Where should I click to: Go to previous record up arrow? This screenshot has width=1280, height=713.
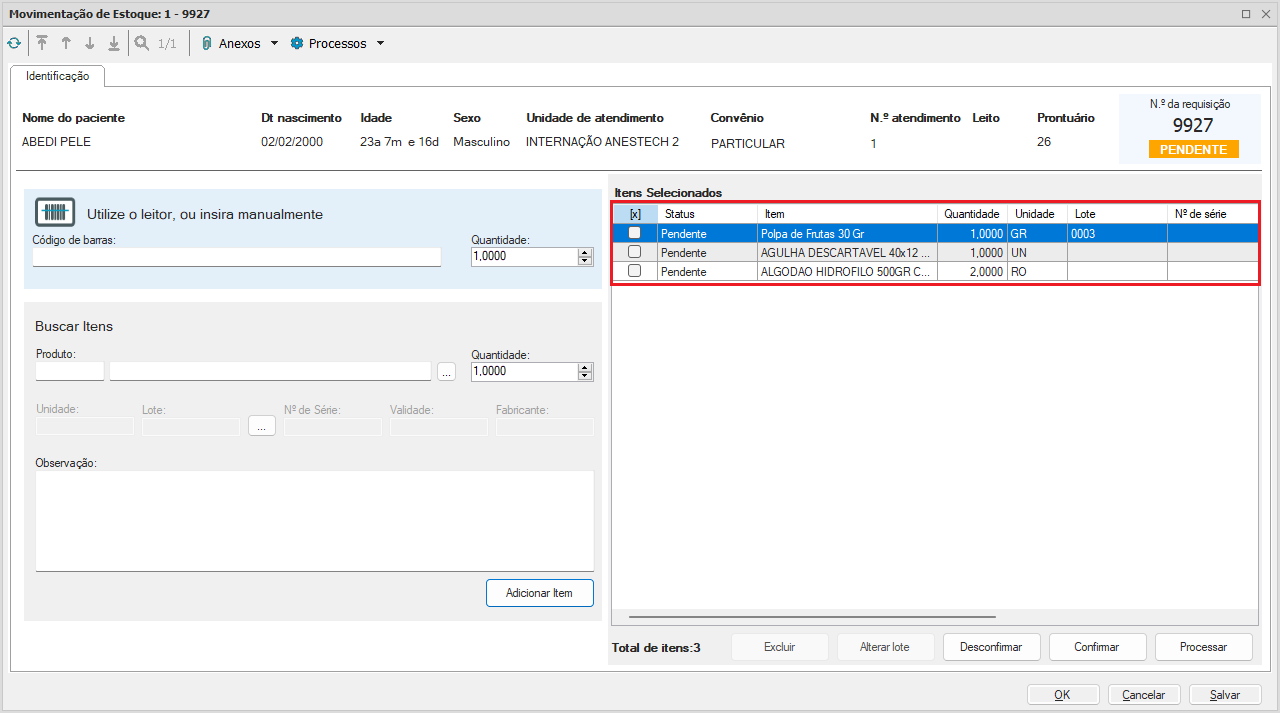pos(66,44)
